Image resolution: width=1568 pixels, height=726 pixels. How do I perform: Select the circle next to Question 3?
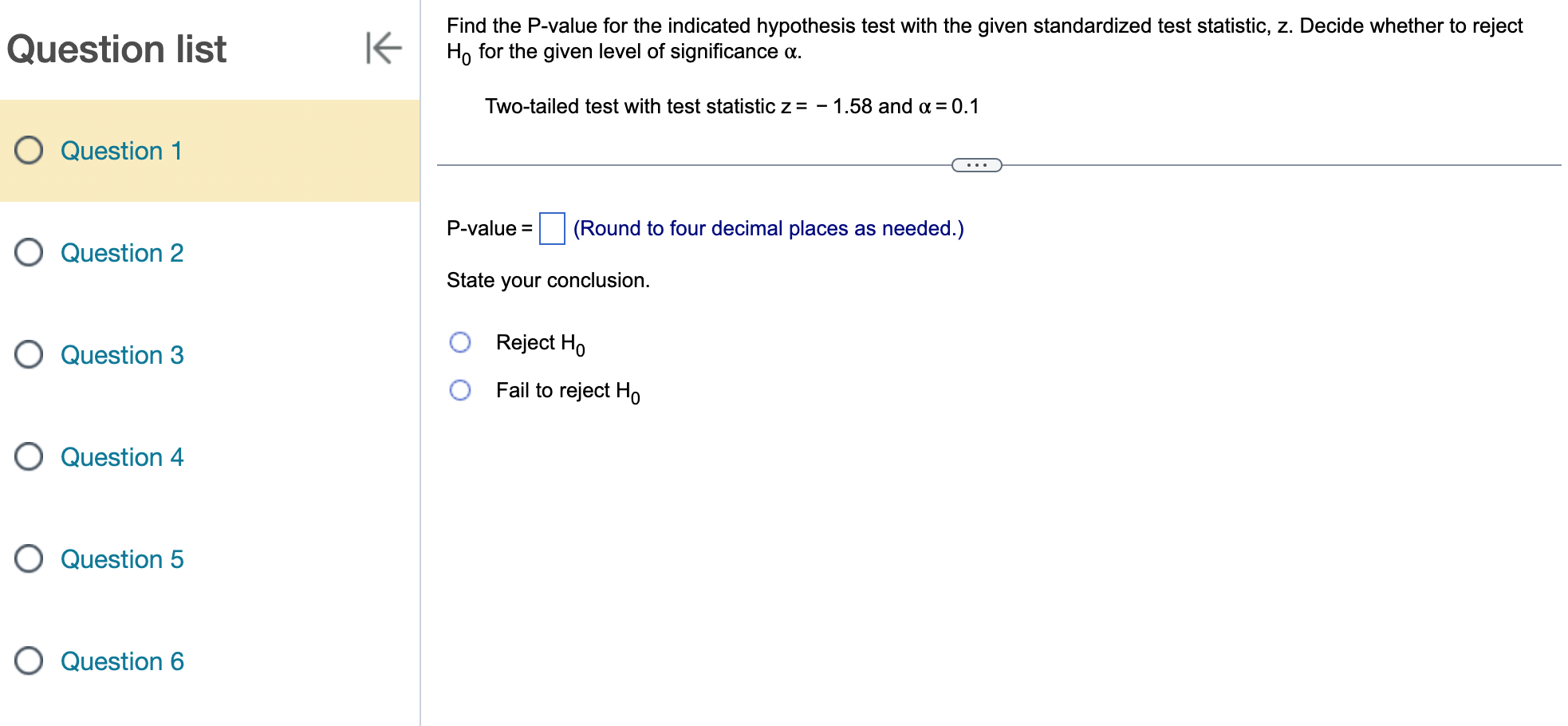pos(29,355)
